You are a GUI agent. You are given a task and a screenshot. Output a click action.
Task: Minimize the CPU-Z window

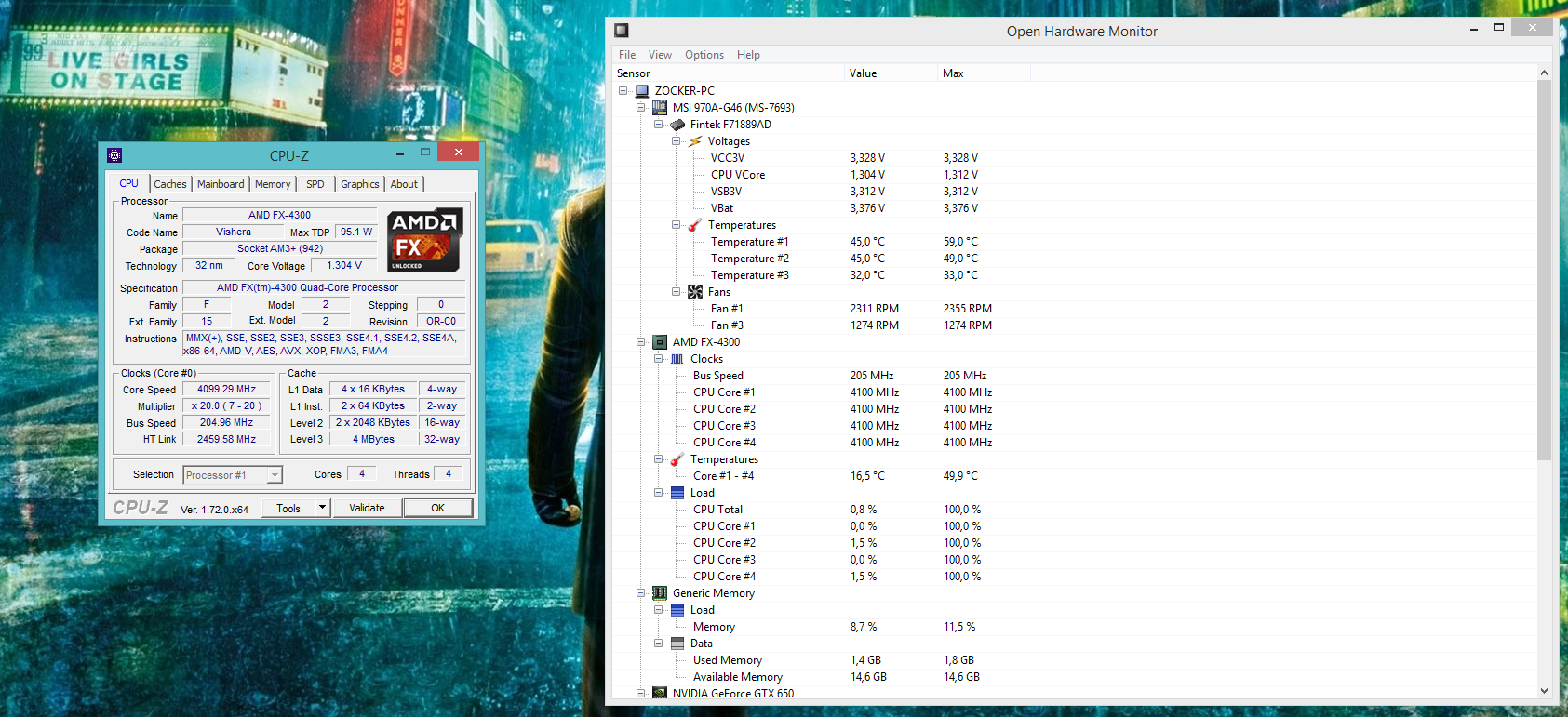(399, 153)
